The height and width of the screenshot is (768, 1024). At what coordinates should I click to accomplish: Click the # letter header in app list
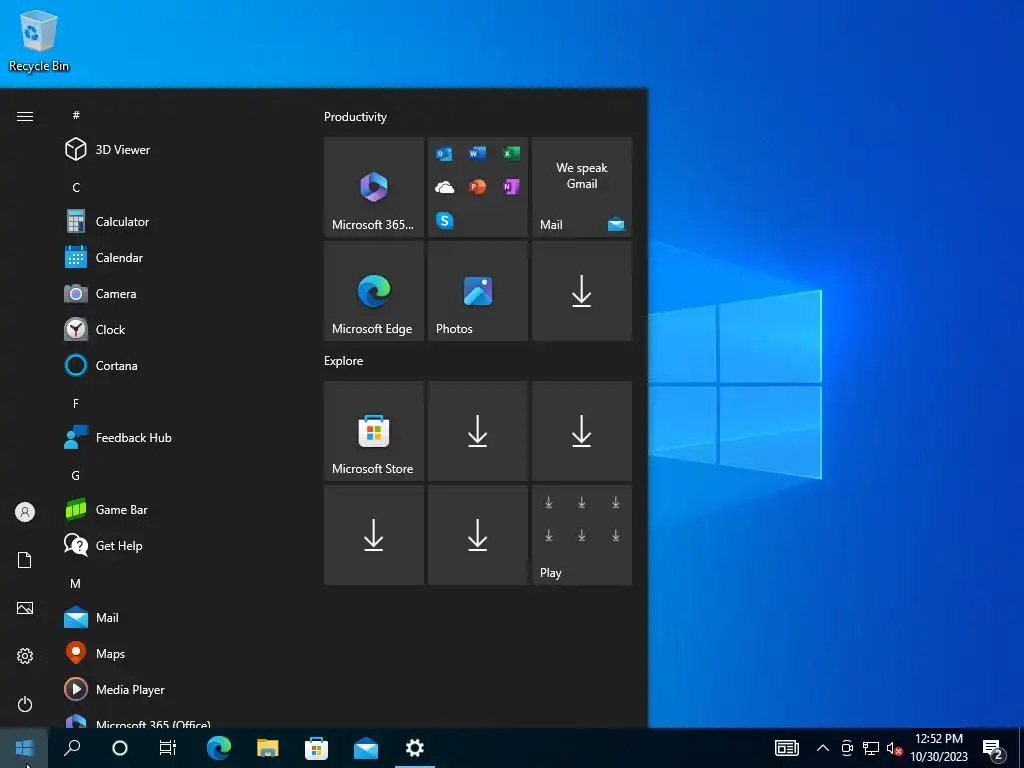76,115
